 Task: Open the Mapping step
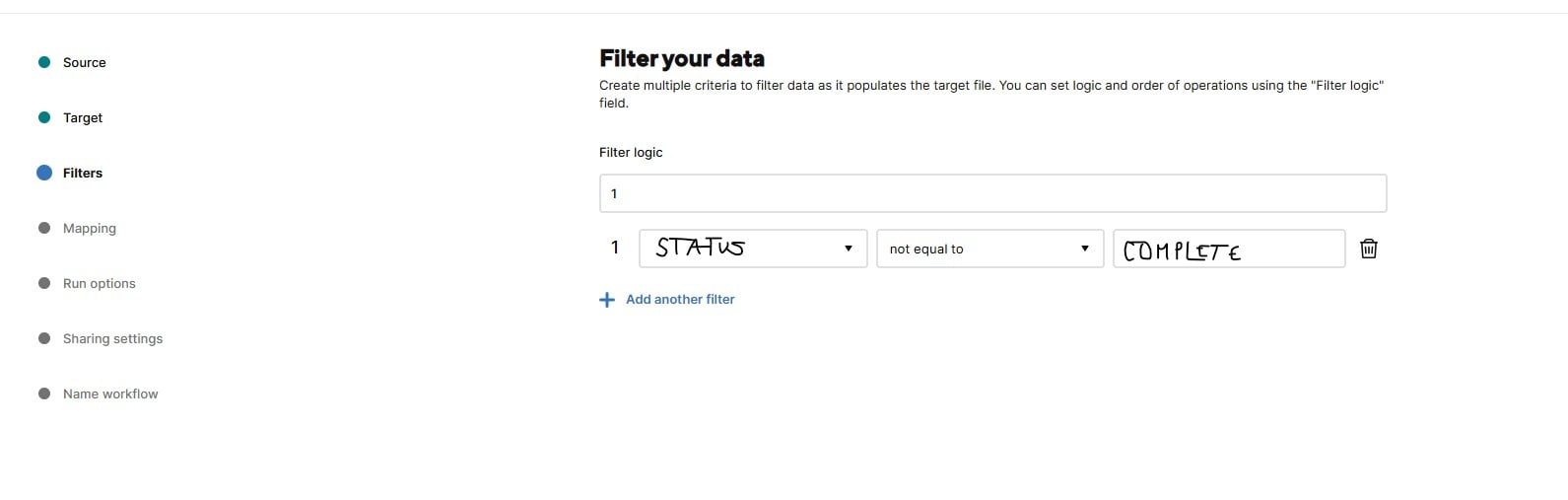tap(90, 228)
